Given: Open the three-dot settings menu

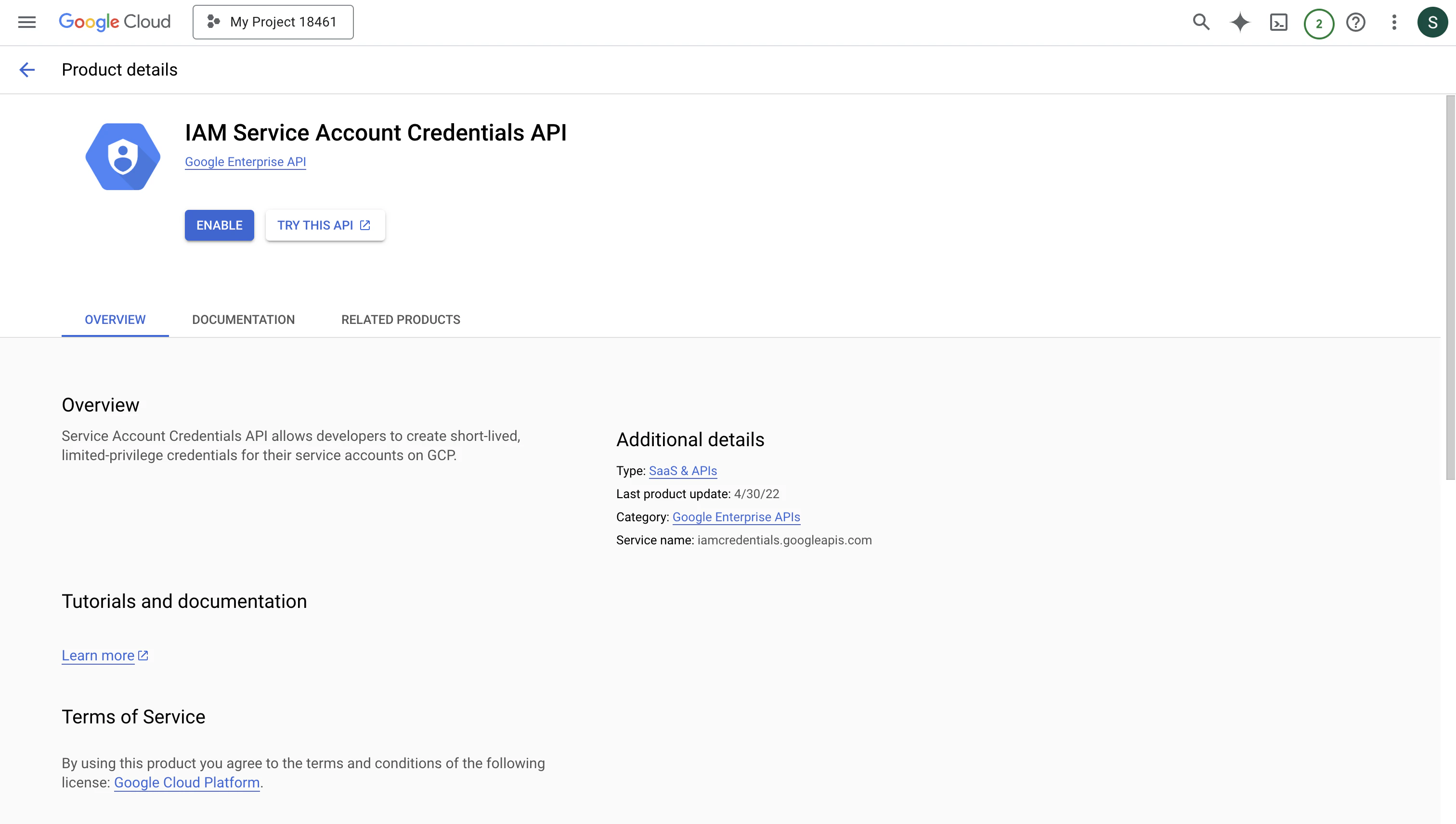Looking at the screenshot, I should click(x=1394, y=22).
